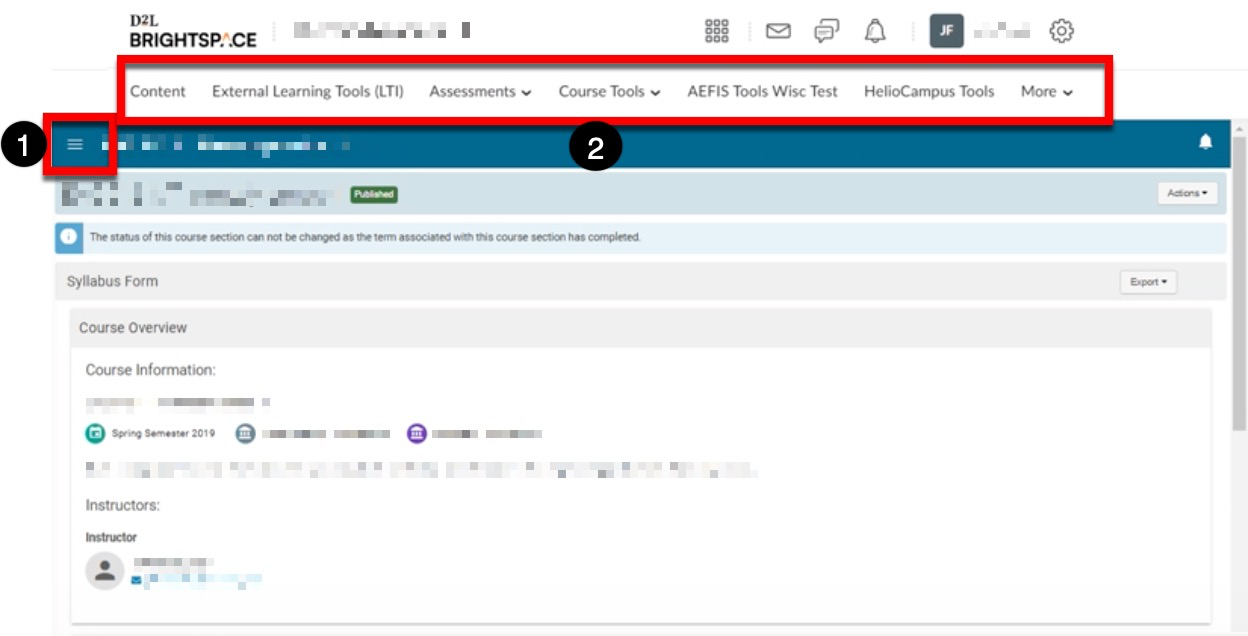Open the admin tools gear icon

click(1061, 31)
